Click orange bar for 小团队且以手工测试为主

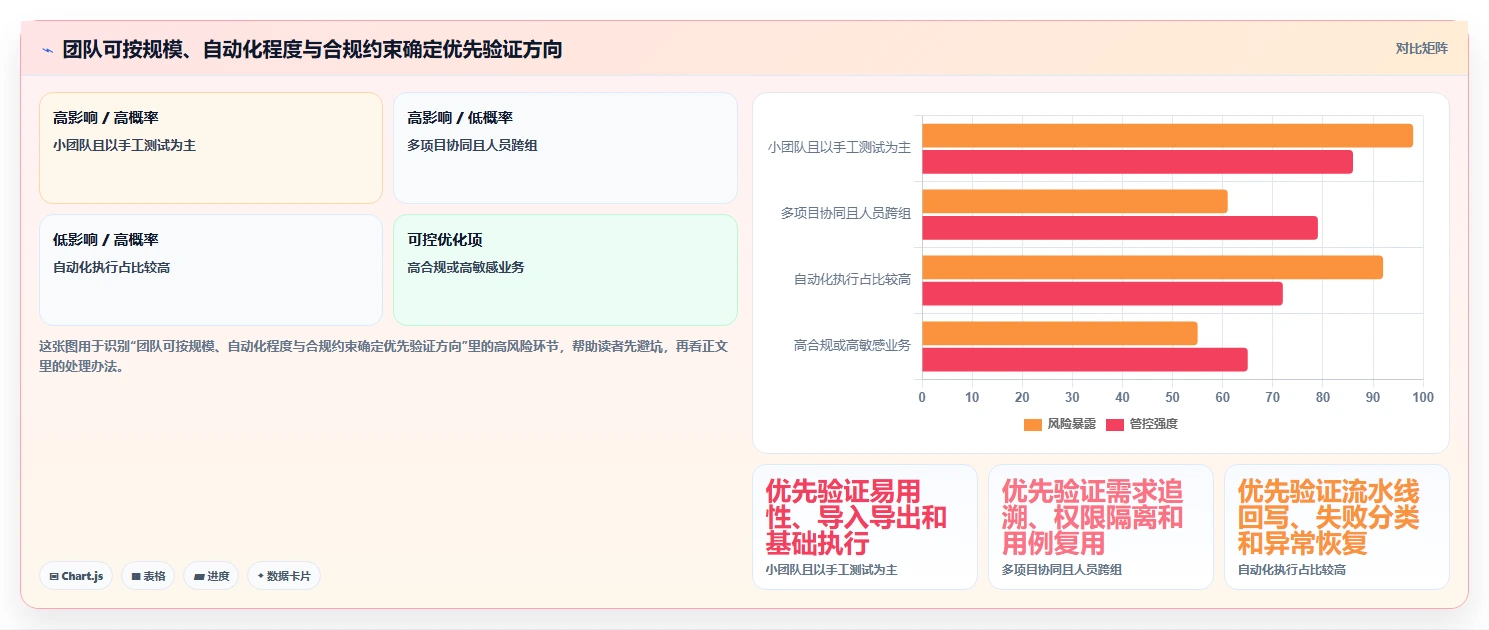1167,135
